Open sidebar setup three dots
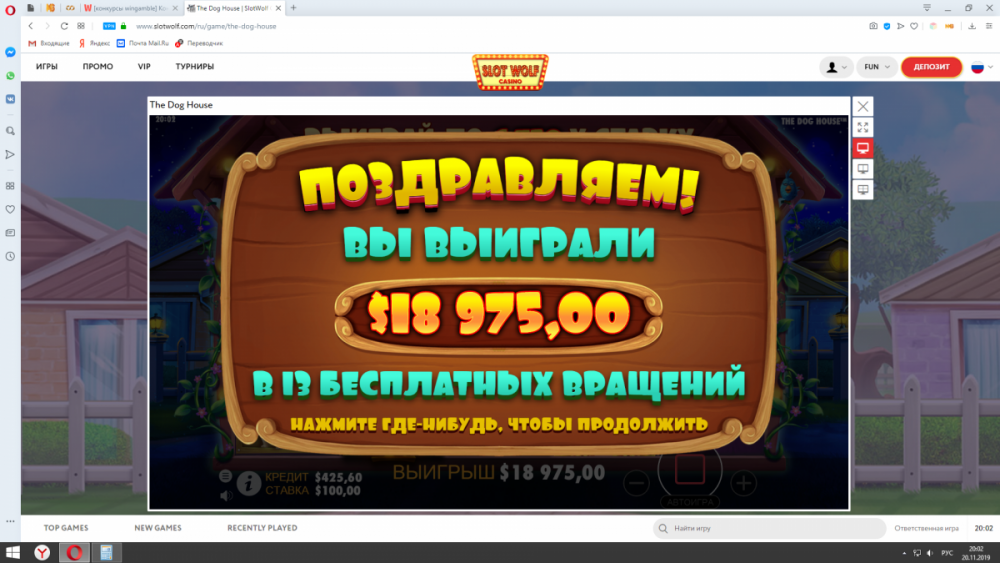This screenshot has height=563, width=1000. (x=10, y=521)
